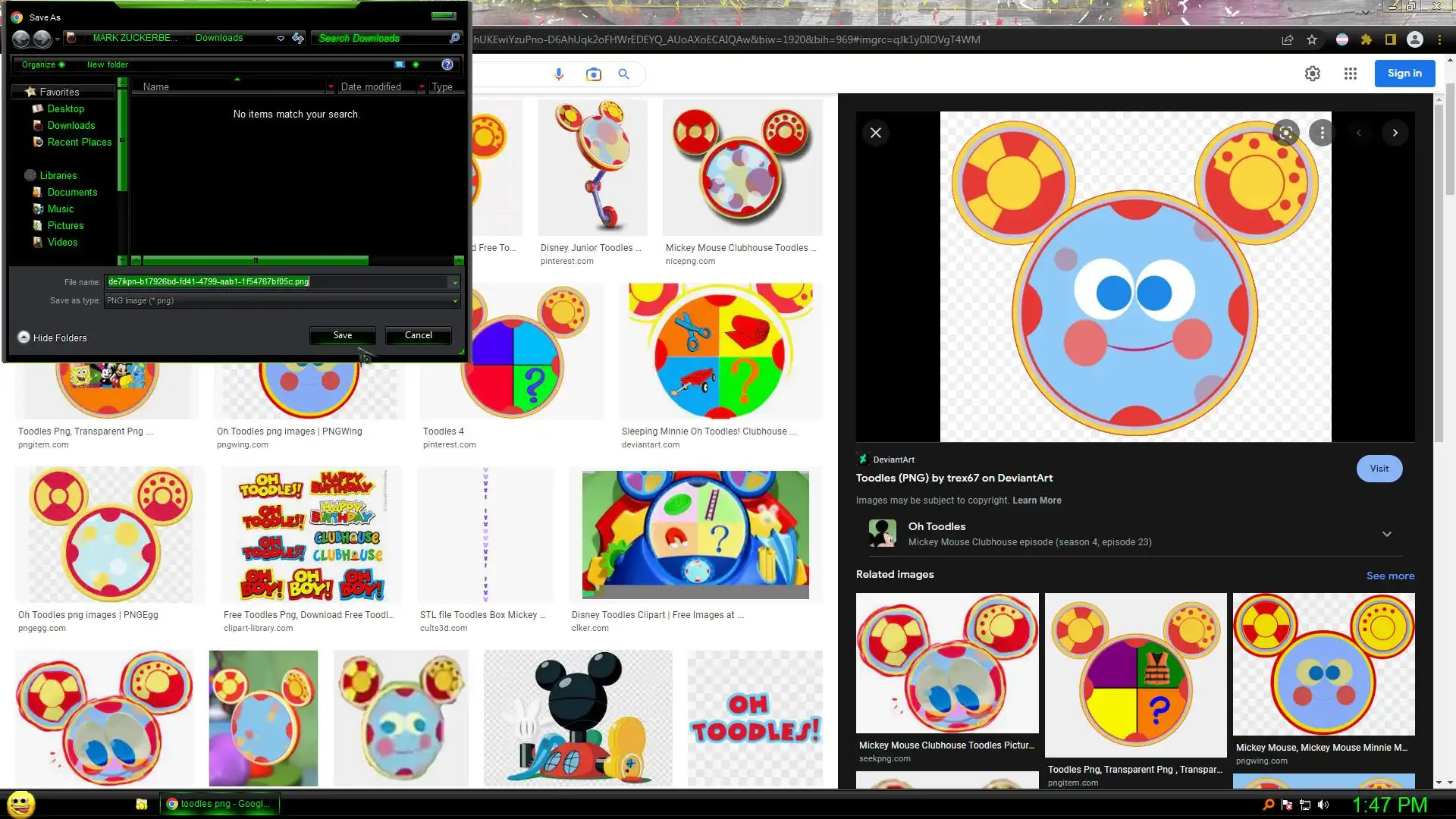Open Save As dialog help icon
This screenshot has width=1456, height=819.
(447, 64)
